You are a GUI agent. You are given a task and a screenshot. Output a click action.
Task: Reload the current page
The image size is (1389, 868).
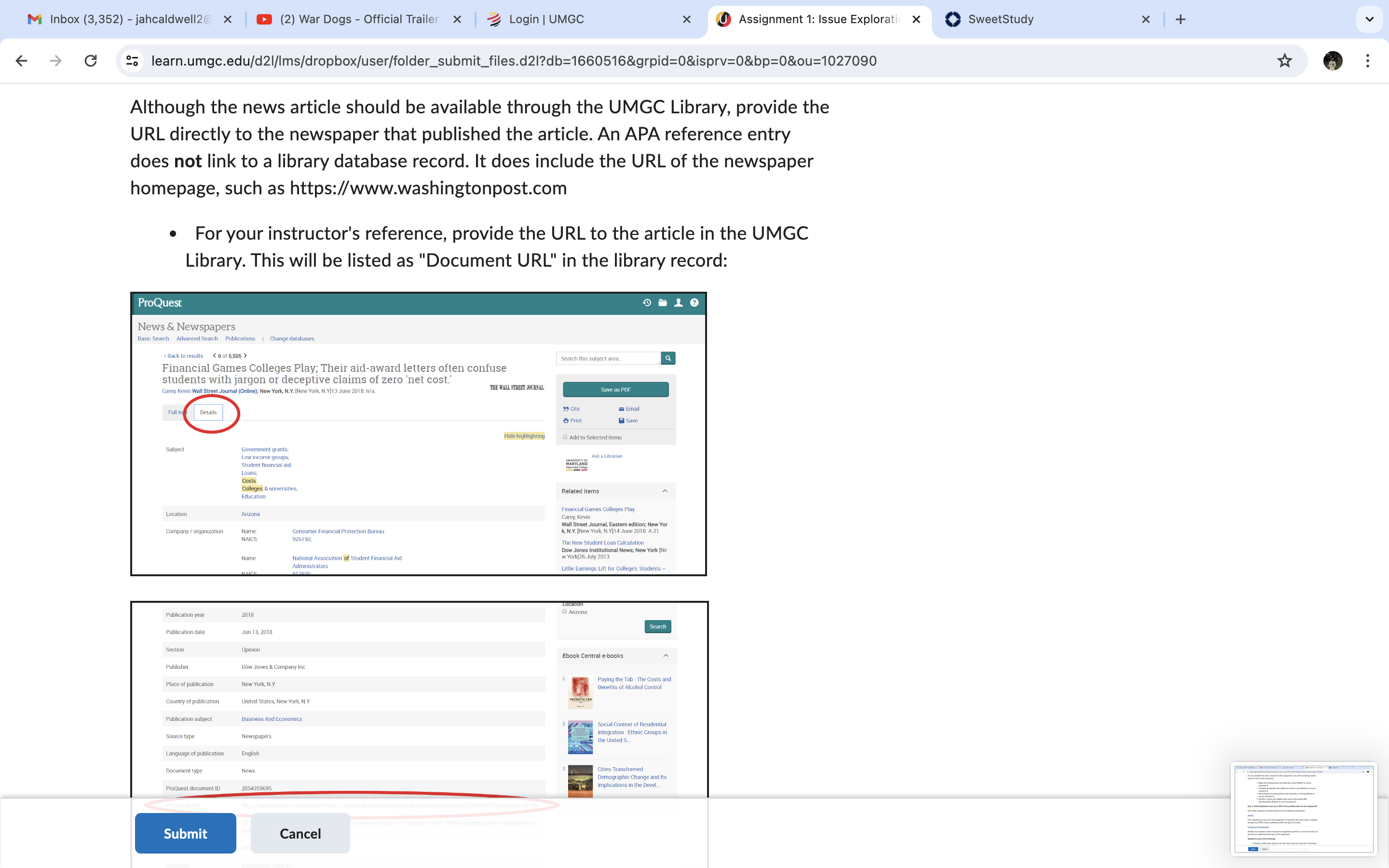click(x=91, y=61)
